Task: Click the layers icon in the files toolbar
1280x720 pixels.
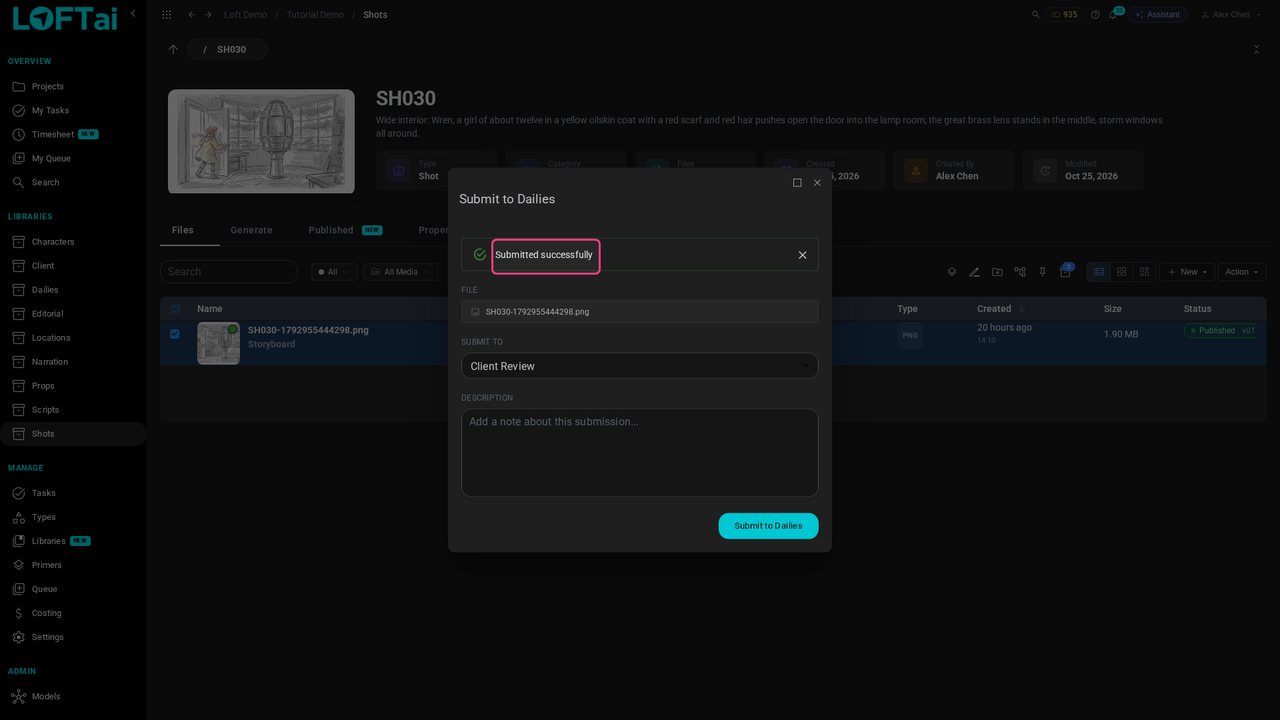Action: click(952, 272)
